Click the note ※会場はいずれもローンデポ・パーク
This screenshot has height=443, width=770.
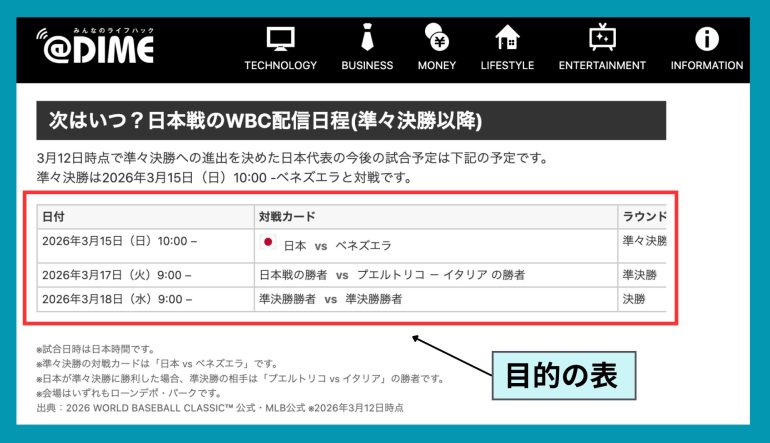(130, 393)
